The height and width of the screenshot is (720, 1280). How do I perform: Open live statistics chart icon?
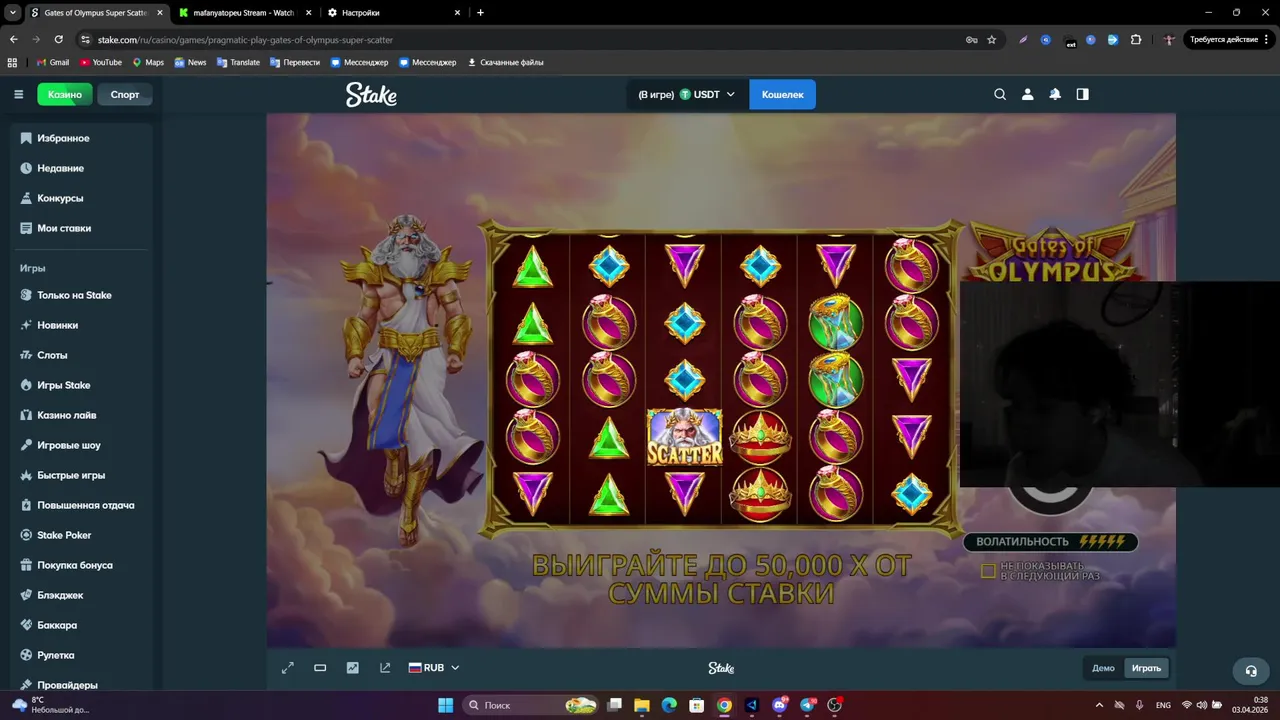[x=352, y=668]
